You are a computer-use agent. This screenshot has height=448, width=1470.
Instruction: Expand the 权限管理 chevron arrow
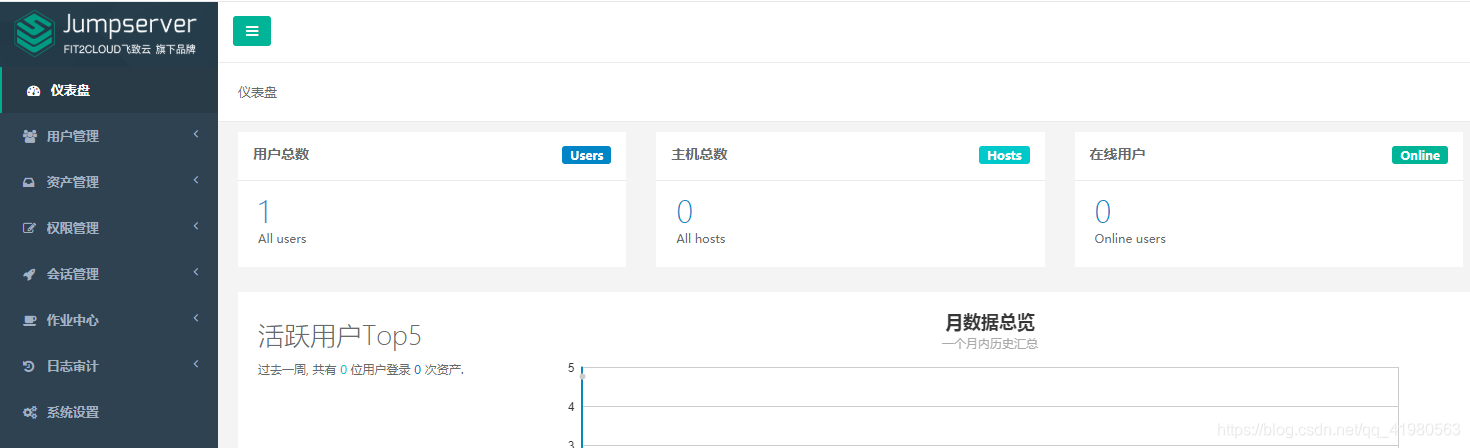pyautogui.click(x=196, y=226)
